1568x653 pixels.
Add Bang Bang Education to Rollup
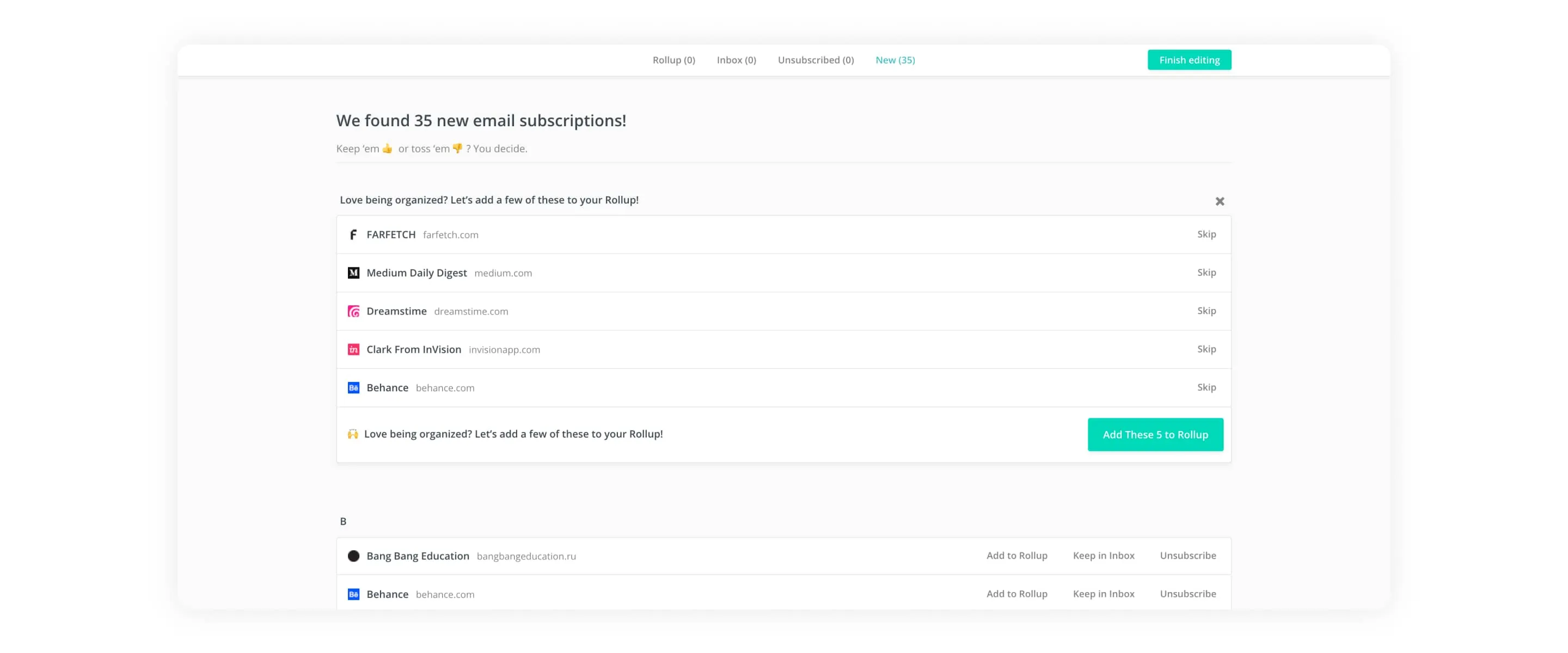click(x=1016, y=556)
